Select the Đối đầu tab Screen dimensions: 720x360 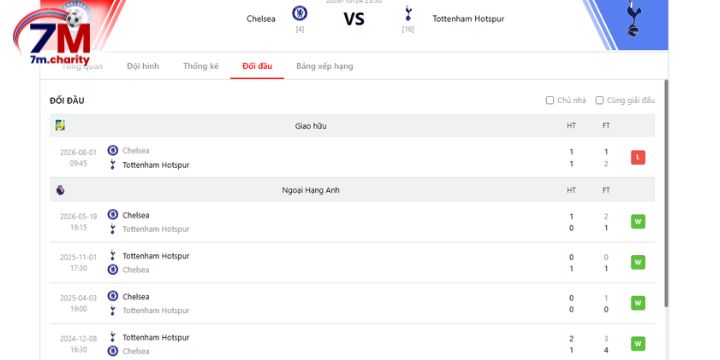(x=257, y=66)
